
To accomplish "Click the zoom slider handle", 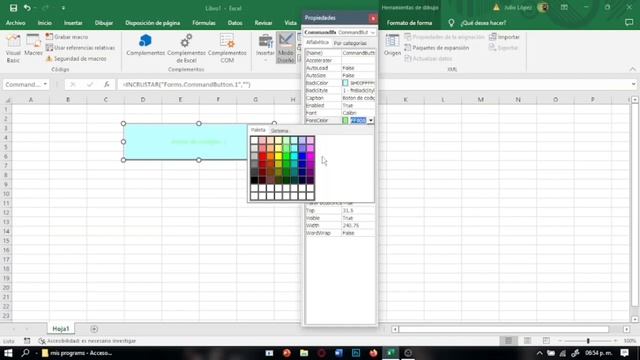I will 588,340.
